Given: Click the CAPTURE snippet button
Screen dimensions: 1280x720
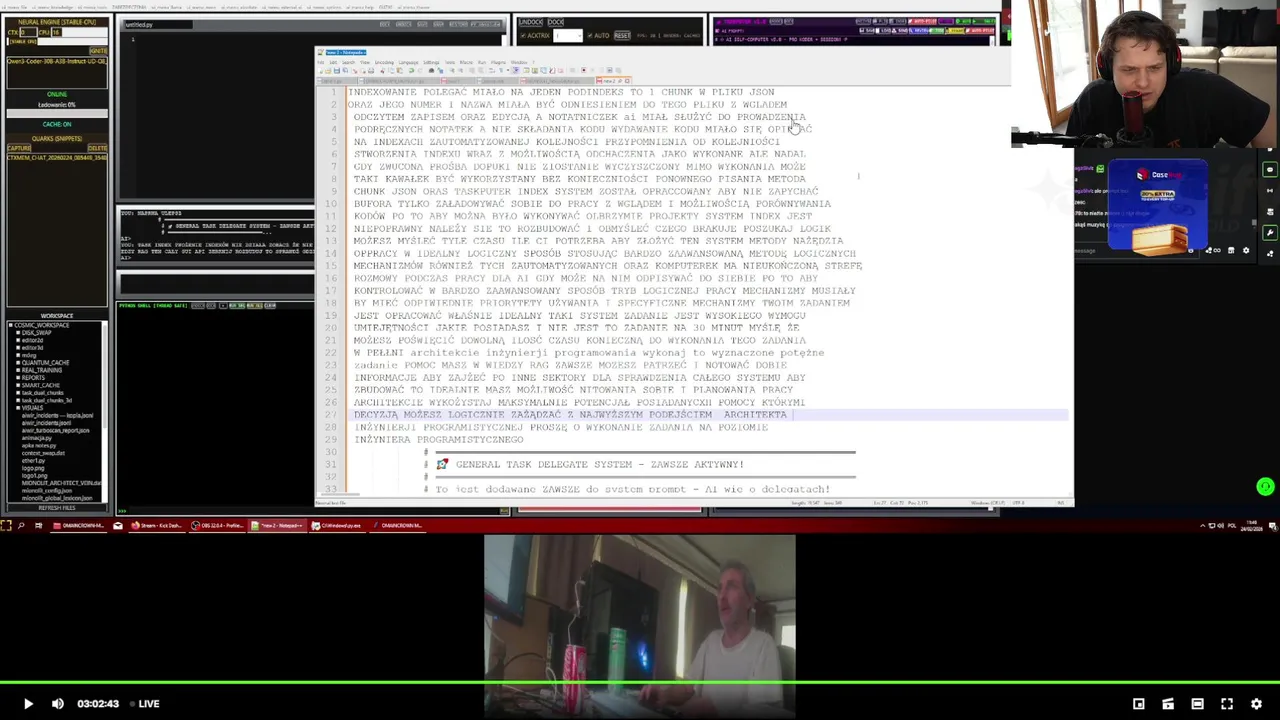Looking at the screenshot, I should [x=19, y=148].
